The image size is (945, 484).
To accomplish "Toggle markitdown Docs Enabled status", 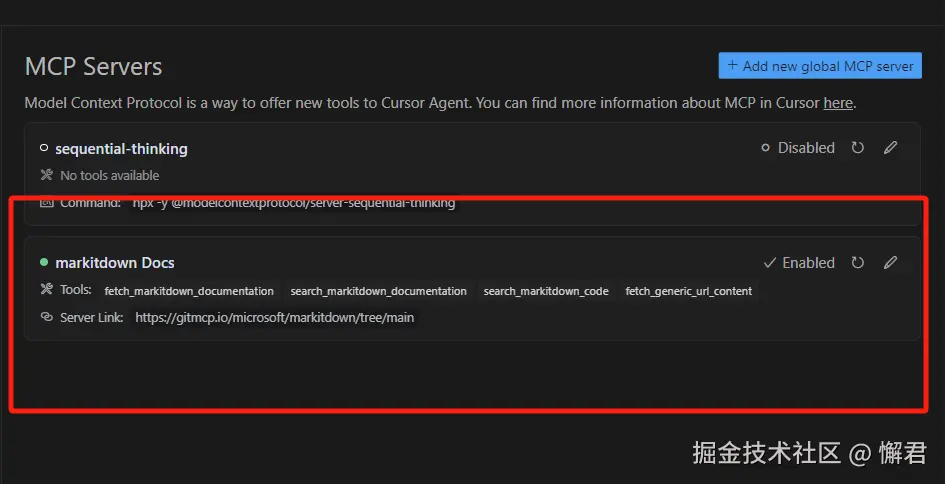I will coord(799,263).
